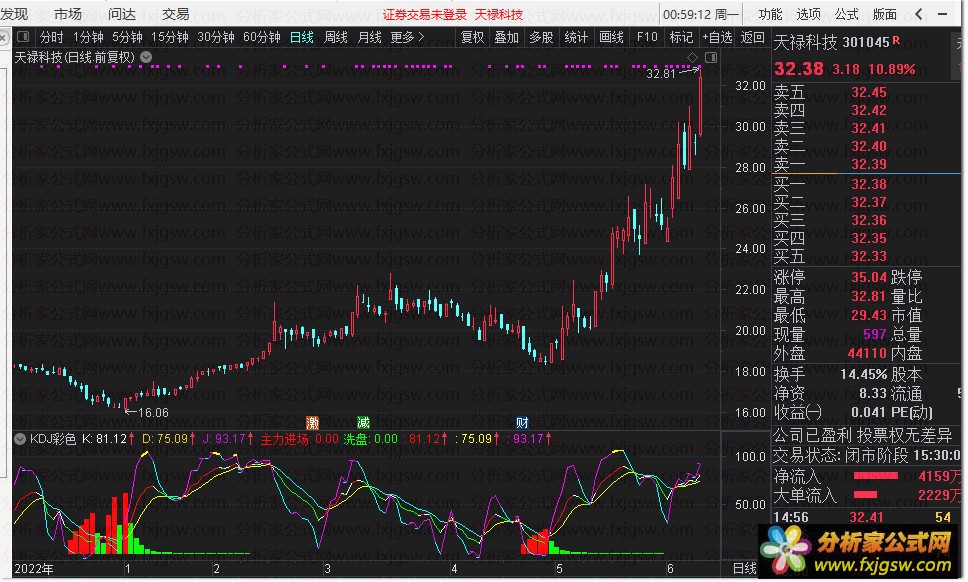Click the 16.06 low price label
Viewport: 968px width, 582px height.
153,412
